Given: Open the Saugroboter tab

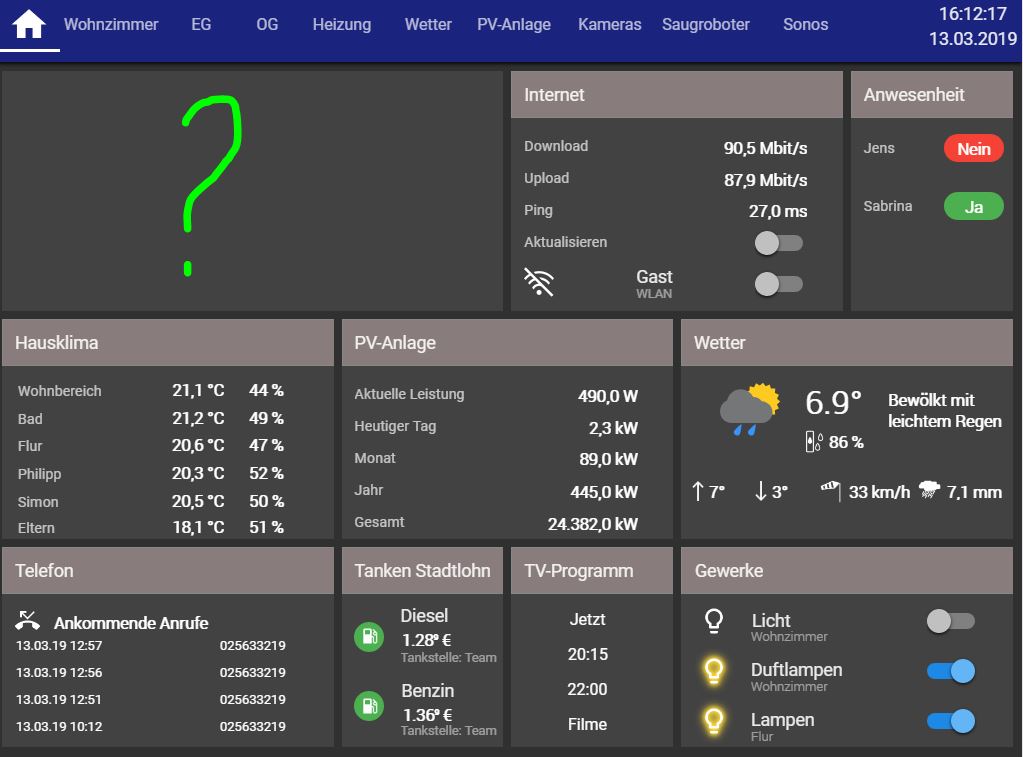Looking at the screenshot, I should pos(705,25).
